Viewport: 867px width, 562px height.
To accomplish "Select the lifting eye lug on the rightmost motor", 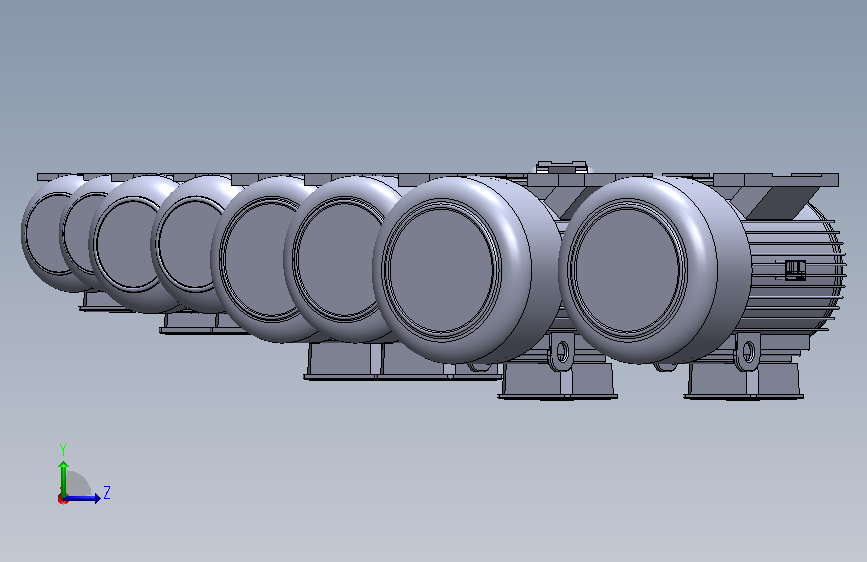I will (x=746, y=351).
